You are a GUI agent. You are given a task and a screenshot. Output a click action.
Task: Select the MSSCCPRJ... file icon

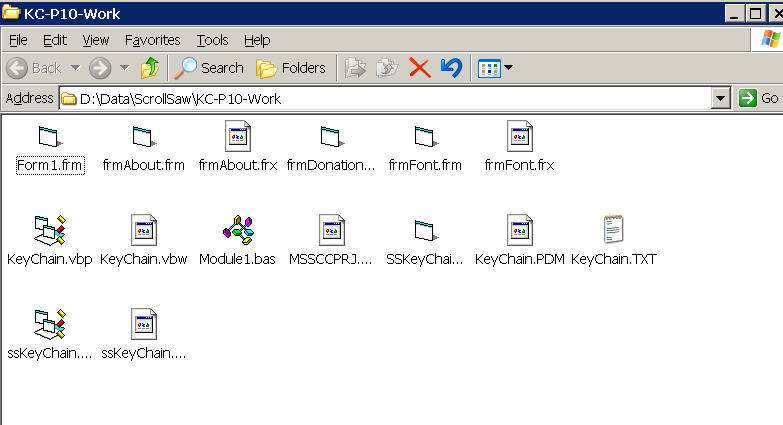coord(332,230)
